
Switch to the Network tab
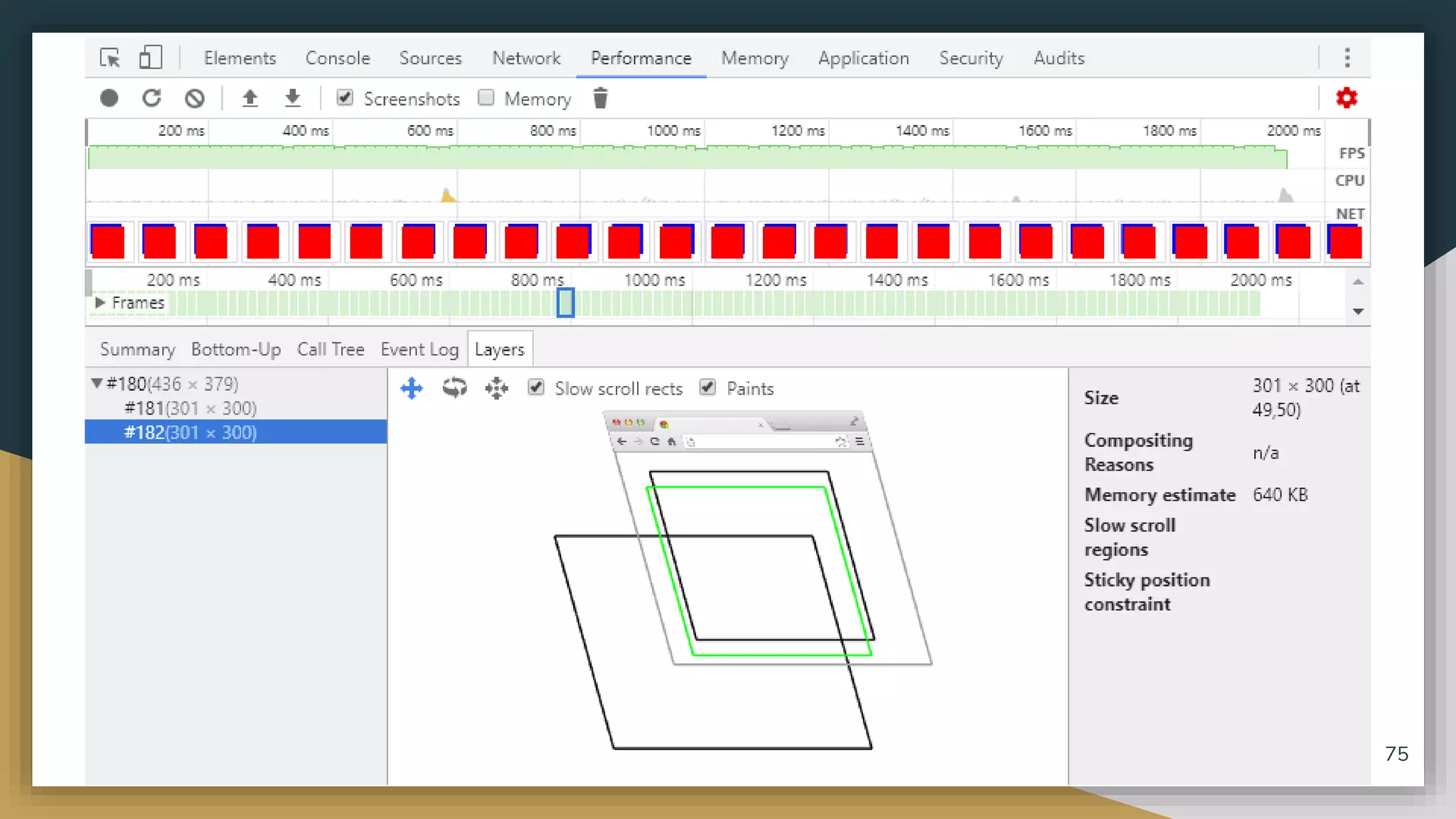pos(526,58)
